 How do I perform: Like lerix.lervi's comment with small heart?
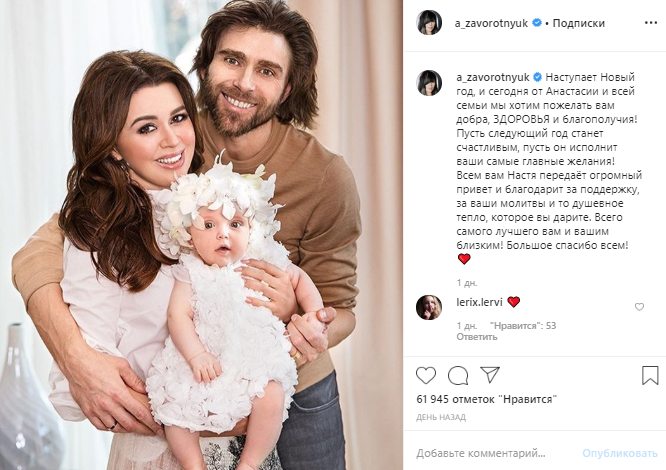[x=639, y=307]
